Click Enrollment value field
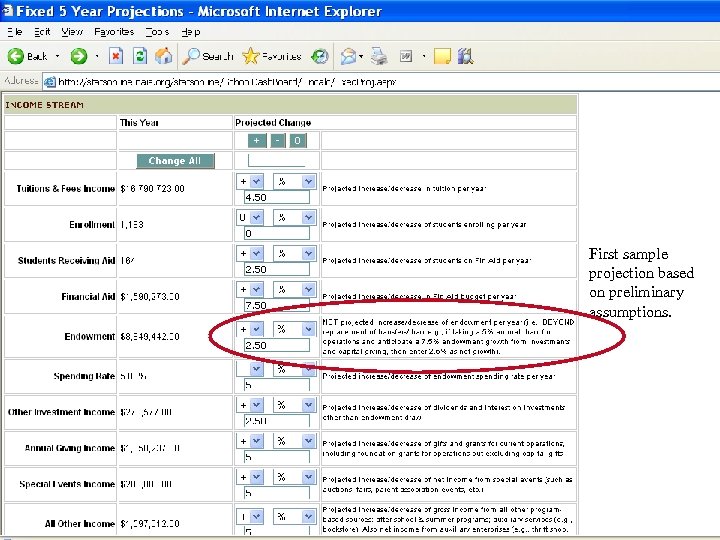 click(277, 233)
